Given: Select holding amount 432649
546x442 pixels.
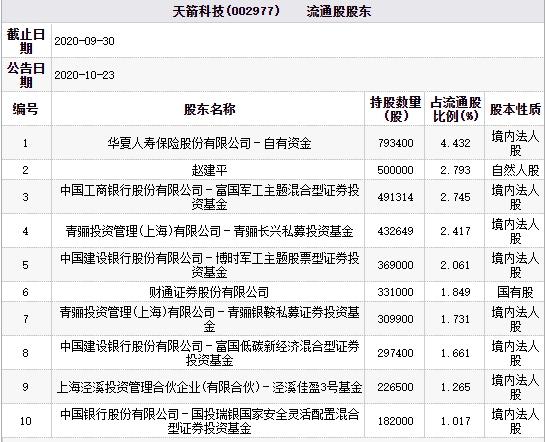Looking at the screenshot, I should click(x=395, y=231).
